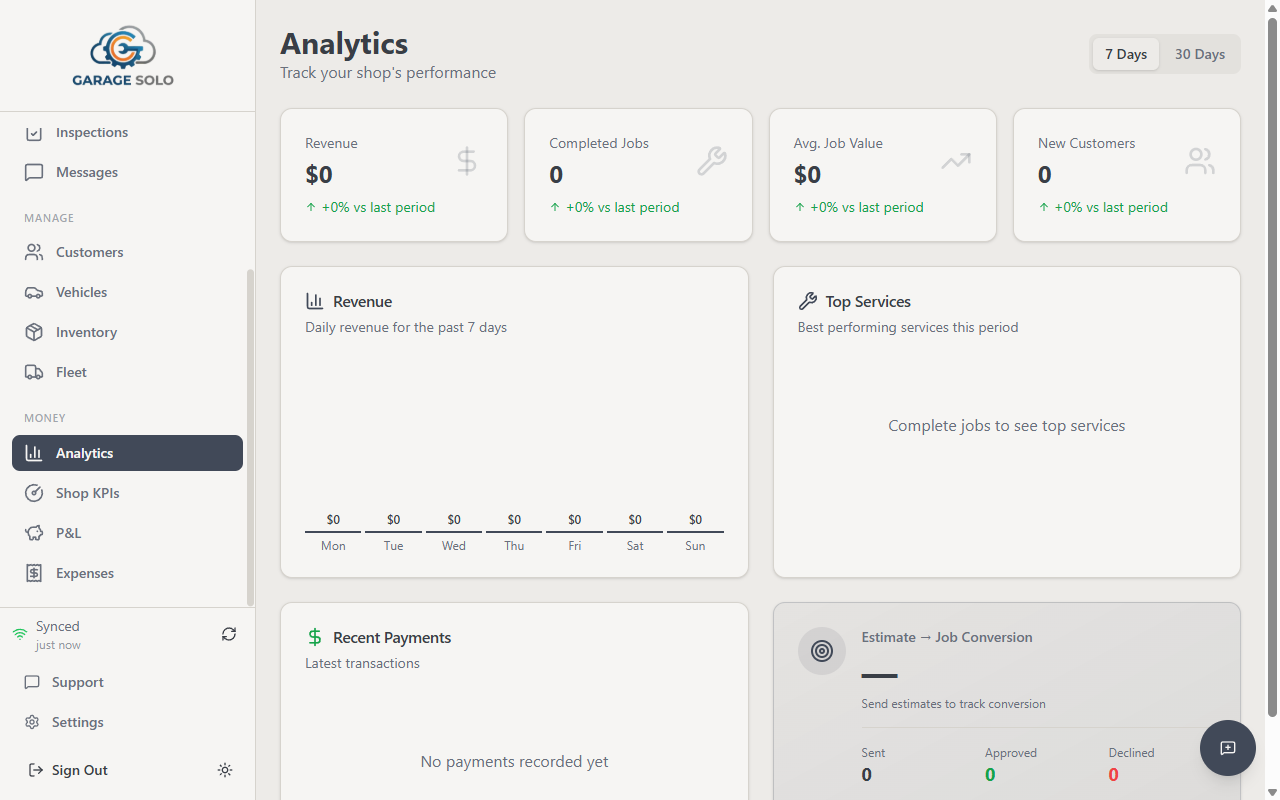
Task: Click the green wifi Synced icon
Action: point(20,634)
